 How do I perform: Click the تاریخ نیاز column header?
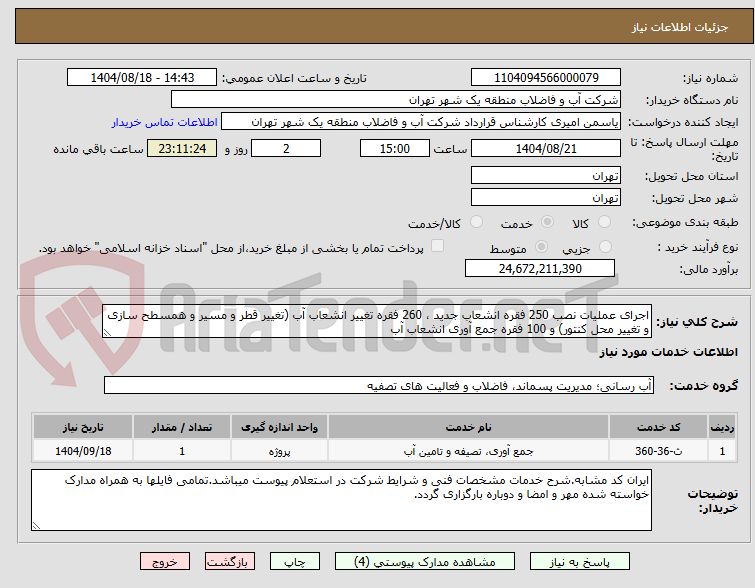83,427
